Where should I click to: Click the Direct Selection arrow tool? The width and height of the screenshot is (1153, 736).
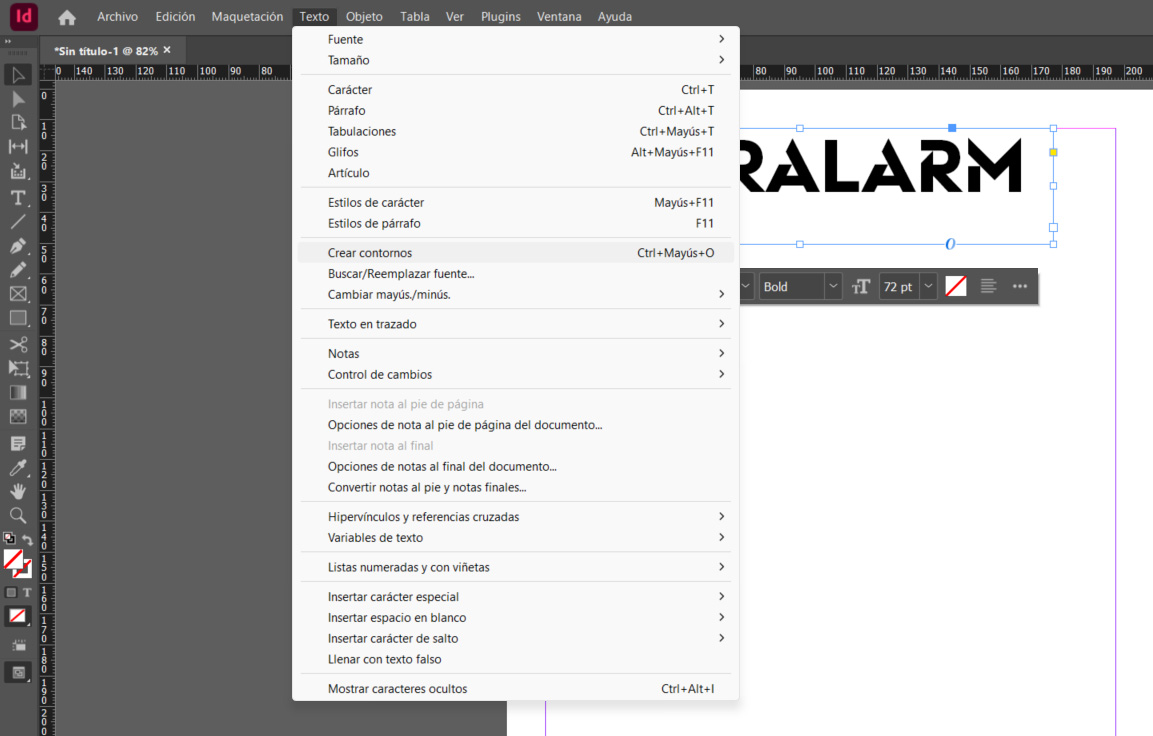(18, 99)
